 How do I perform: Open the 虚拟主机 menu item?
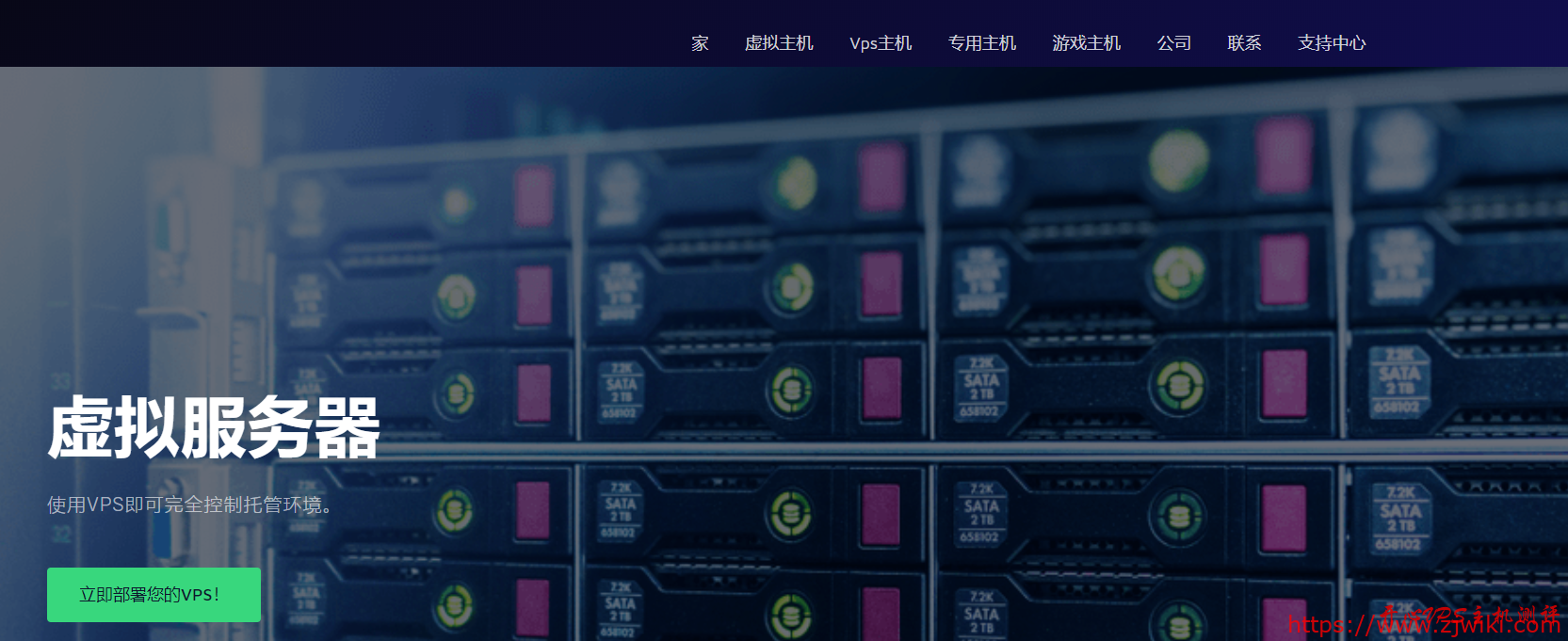[x=779, y=43]
